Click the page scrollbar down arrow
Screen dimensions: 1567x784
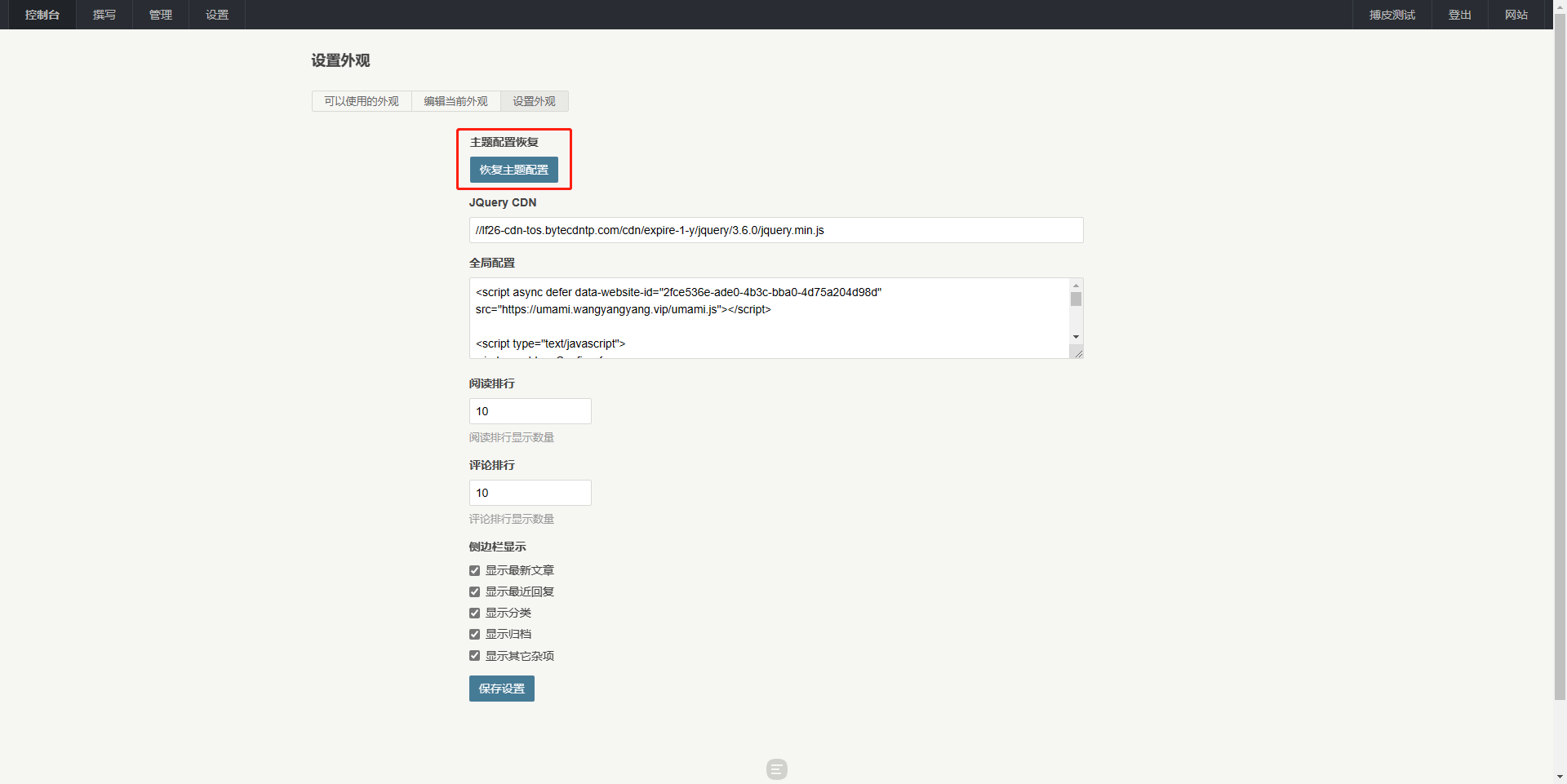(x=1560, y=777)
